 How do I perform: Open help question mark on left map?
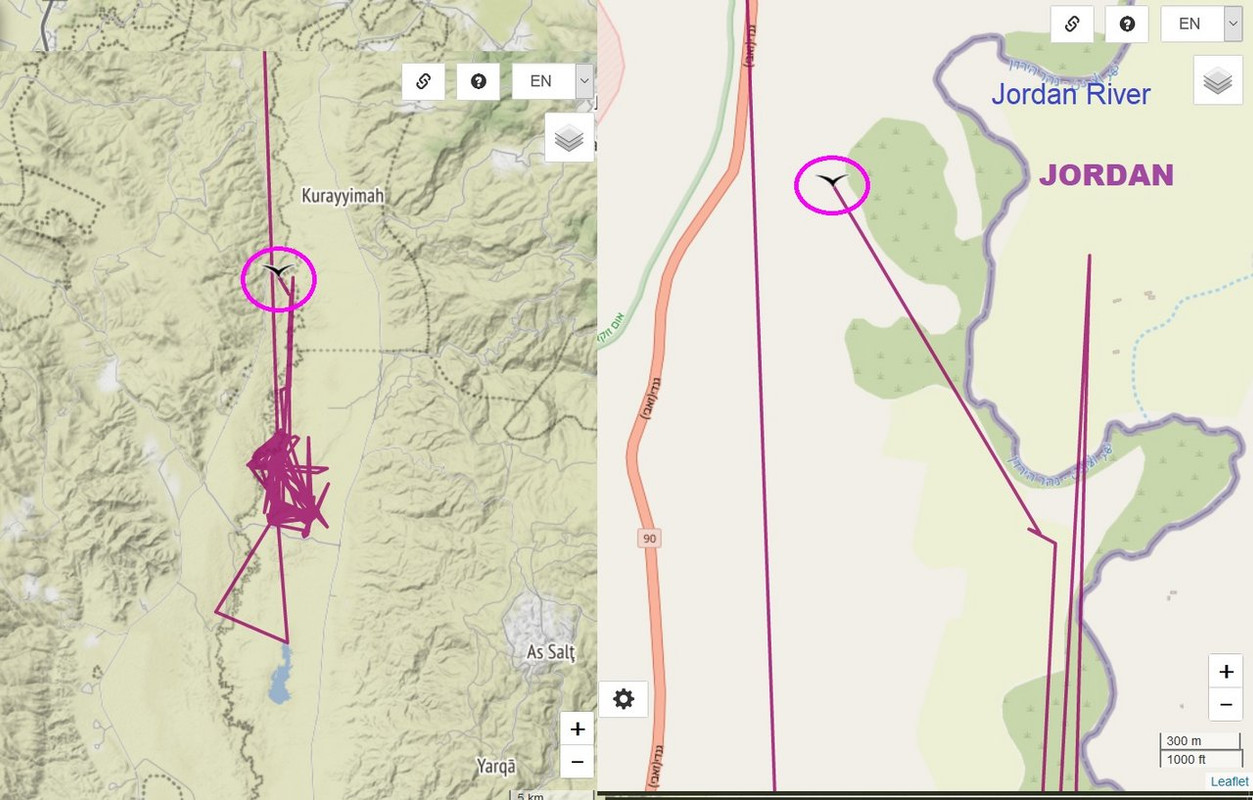click(x=478, y=82)
